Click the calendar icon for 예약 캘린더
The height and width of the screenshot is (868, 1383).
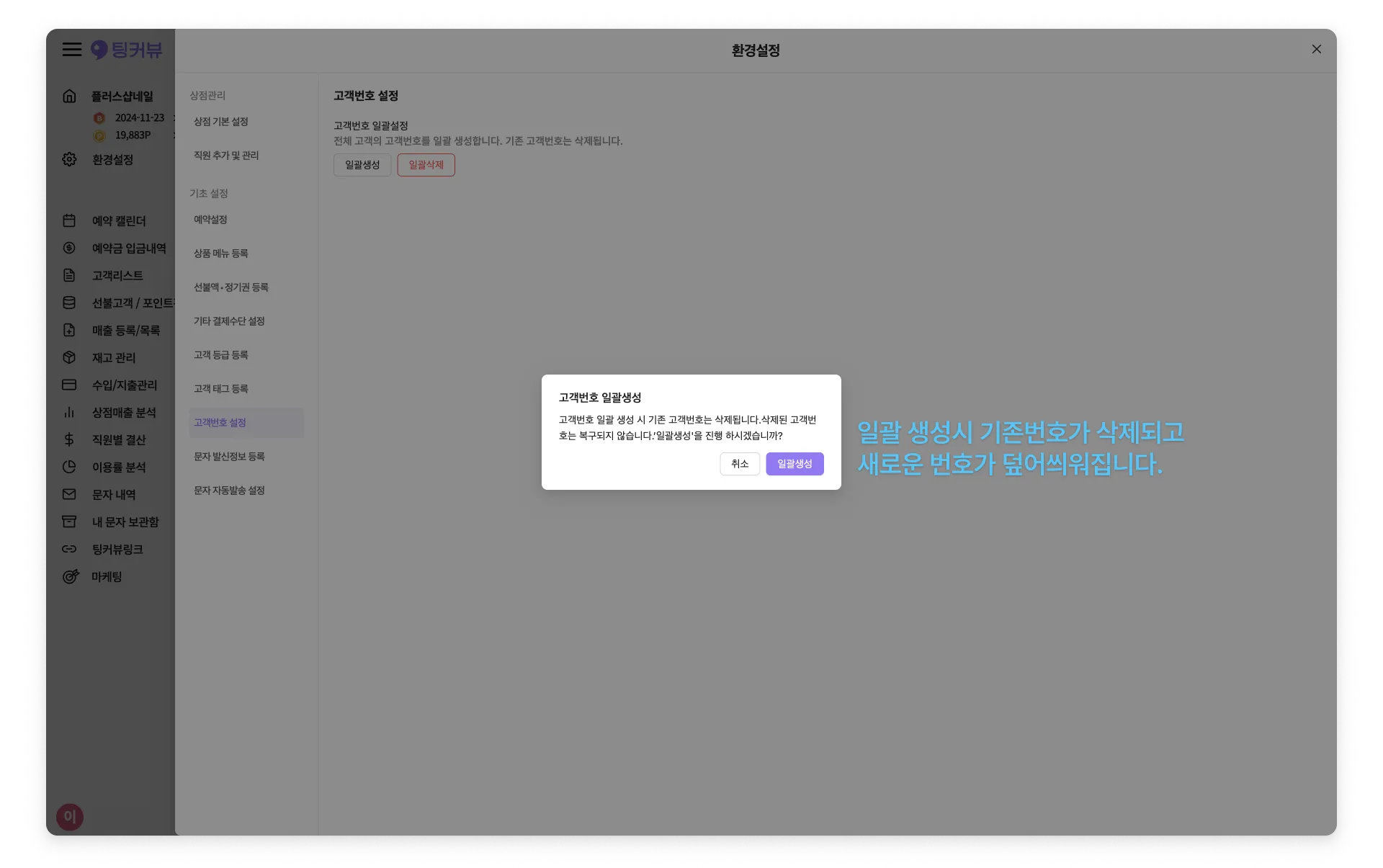point(69,220)
